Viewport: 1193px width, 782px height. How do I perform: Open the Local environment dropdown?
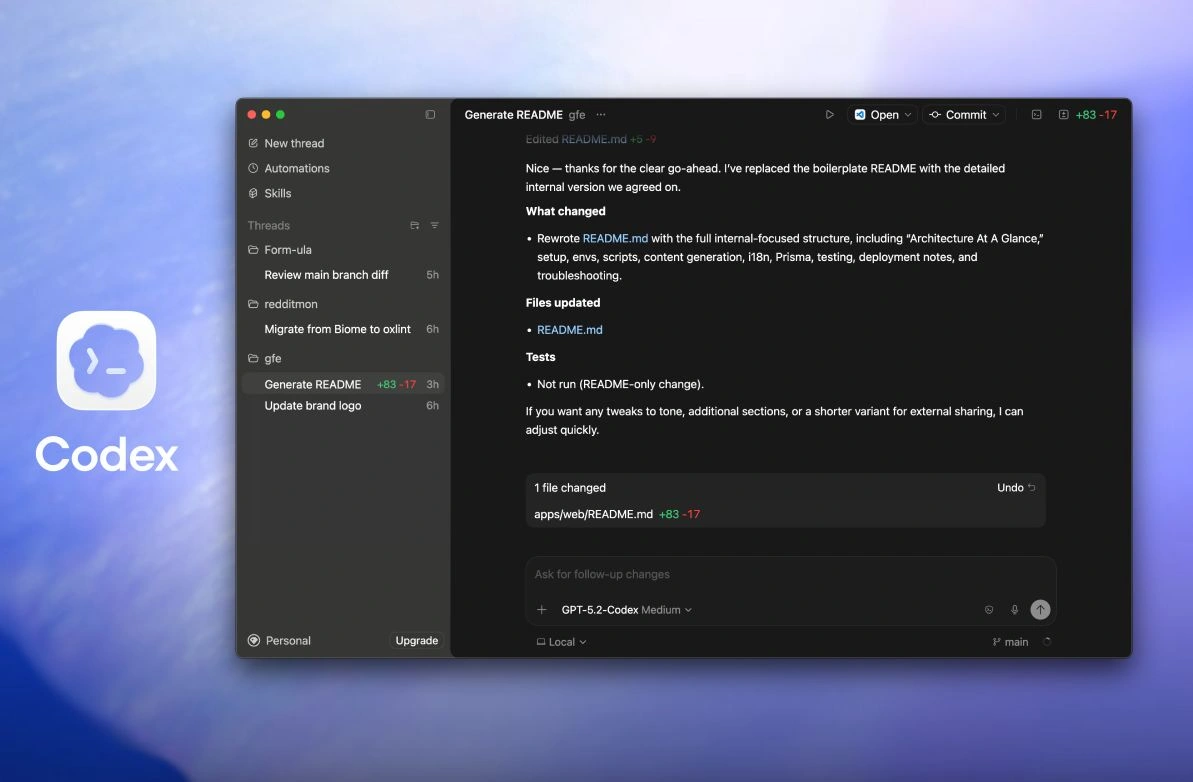(x=562, y=642)
